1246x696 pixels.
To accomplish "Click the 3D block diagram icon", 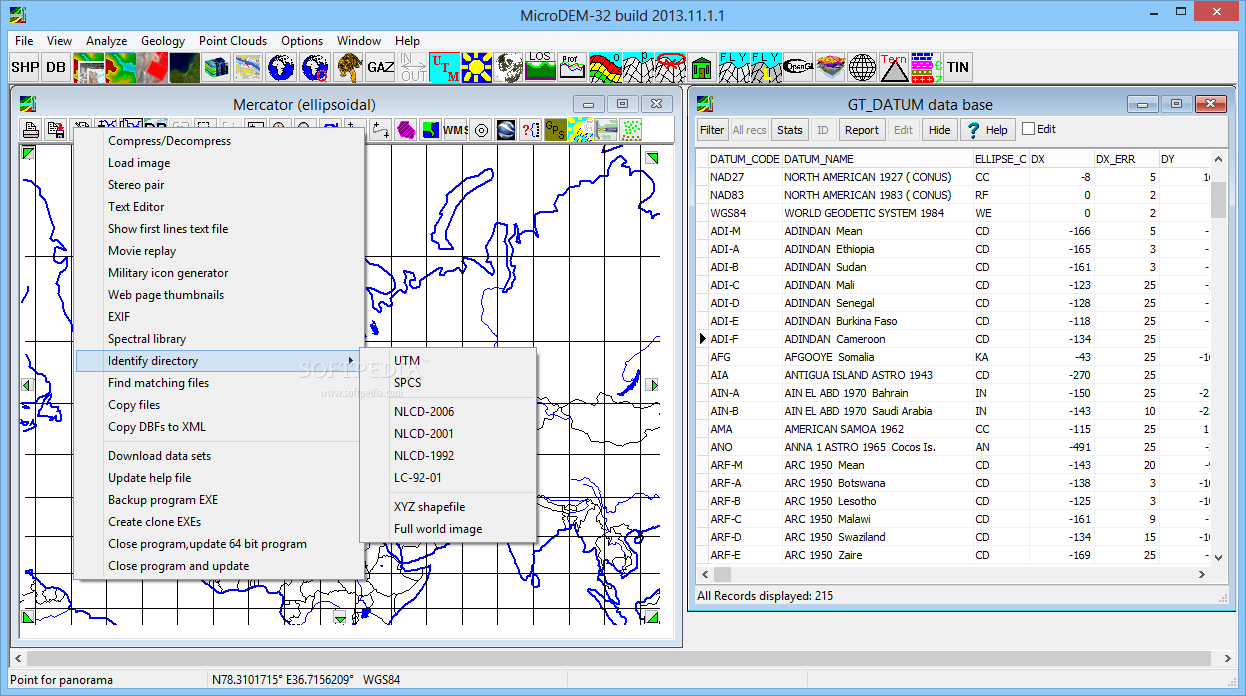I will [x=216, y=67].
